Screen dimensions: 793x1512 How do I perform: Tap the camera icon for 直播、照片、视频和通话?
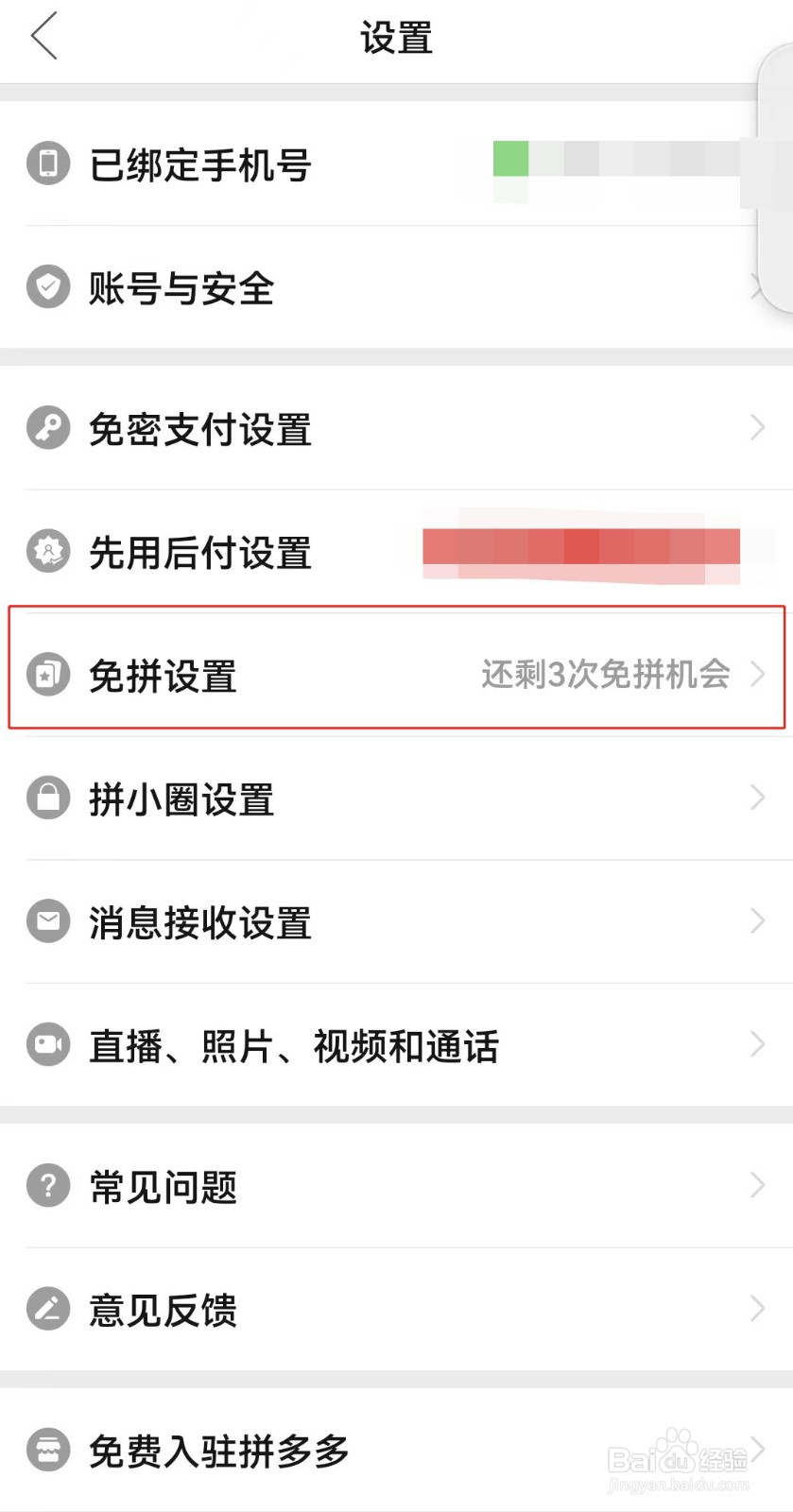pos(48,1045)
